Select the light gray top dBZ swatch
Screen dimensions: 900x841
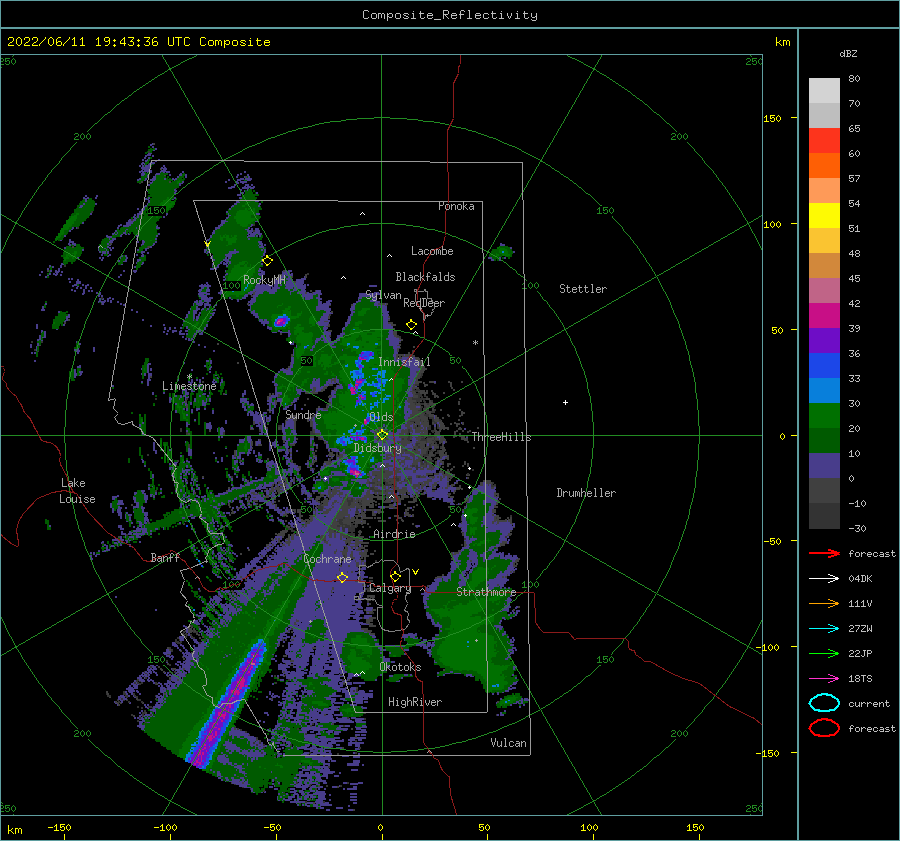click(x=824, y=91)
